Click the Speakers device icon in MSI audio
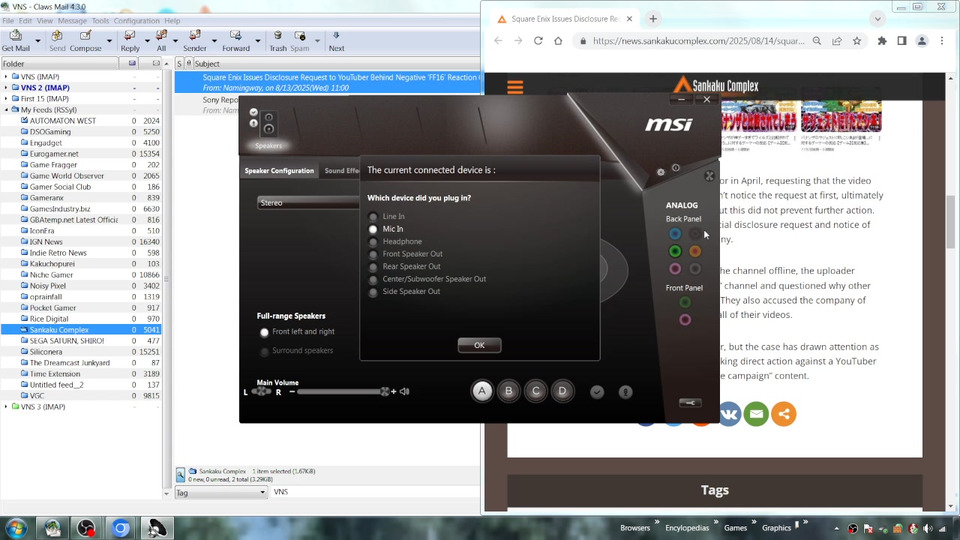Image resolution: width=960 pixels, height=540 pixels. point(268,123)
